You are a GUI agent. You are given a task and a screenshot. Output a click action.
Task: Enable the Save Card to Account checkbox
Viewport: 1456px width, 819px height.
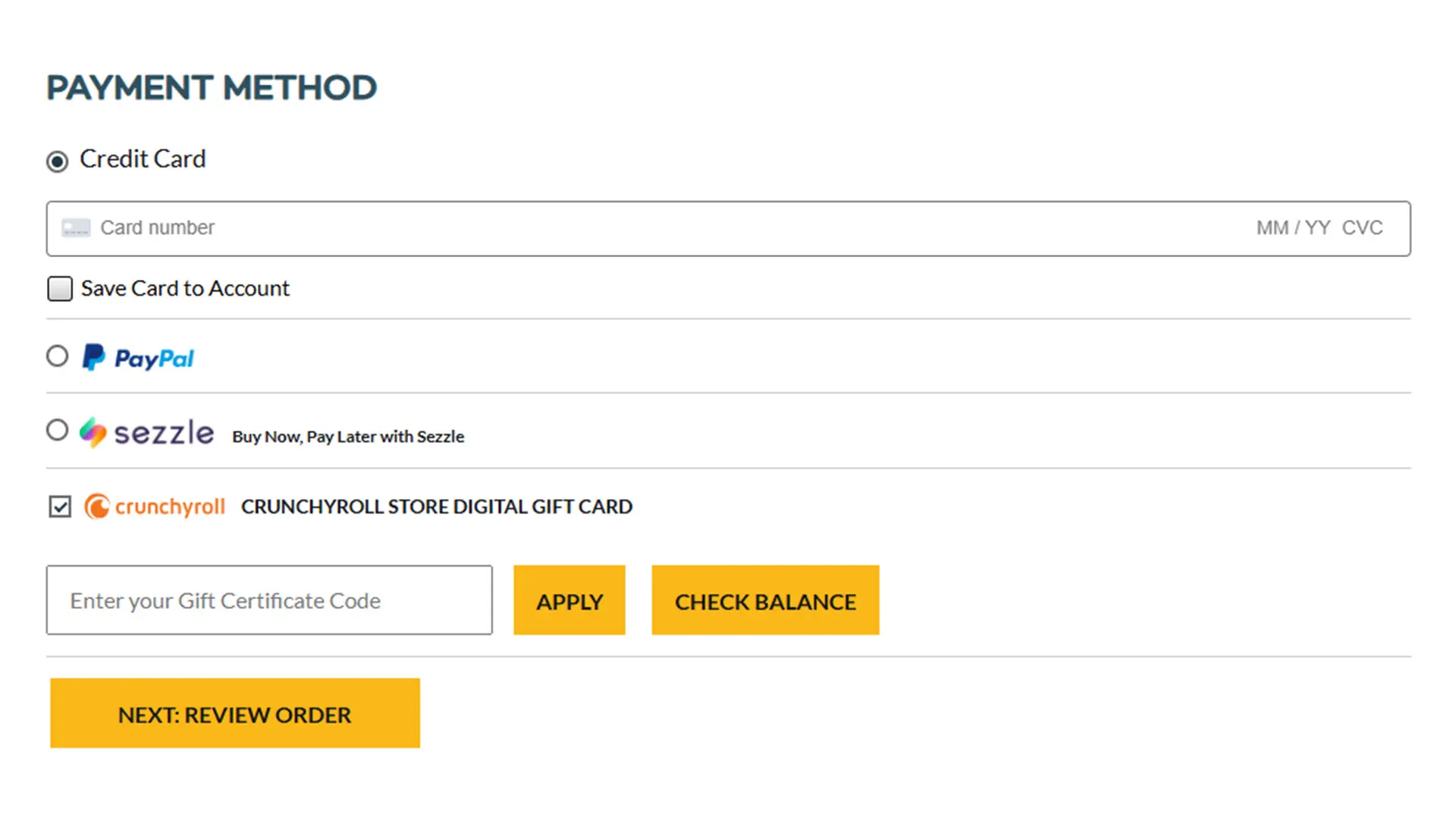[60, 288]
